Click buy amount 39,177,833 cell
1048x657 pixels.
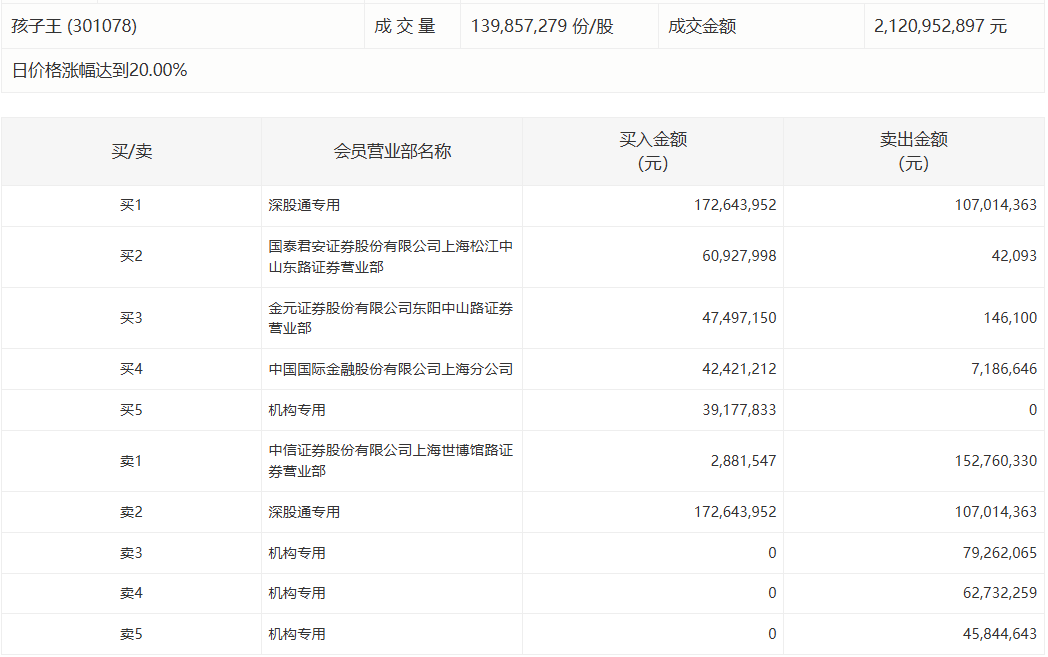click(735, 410)
